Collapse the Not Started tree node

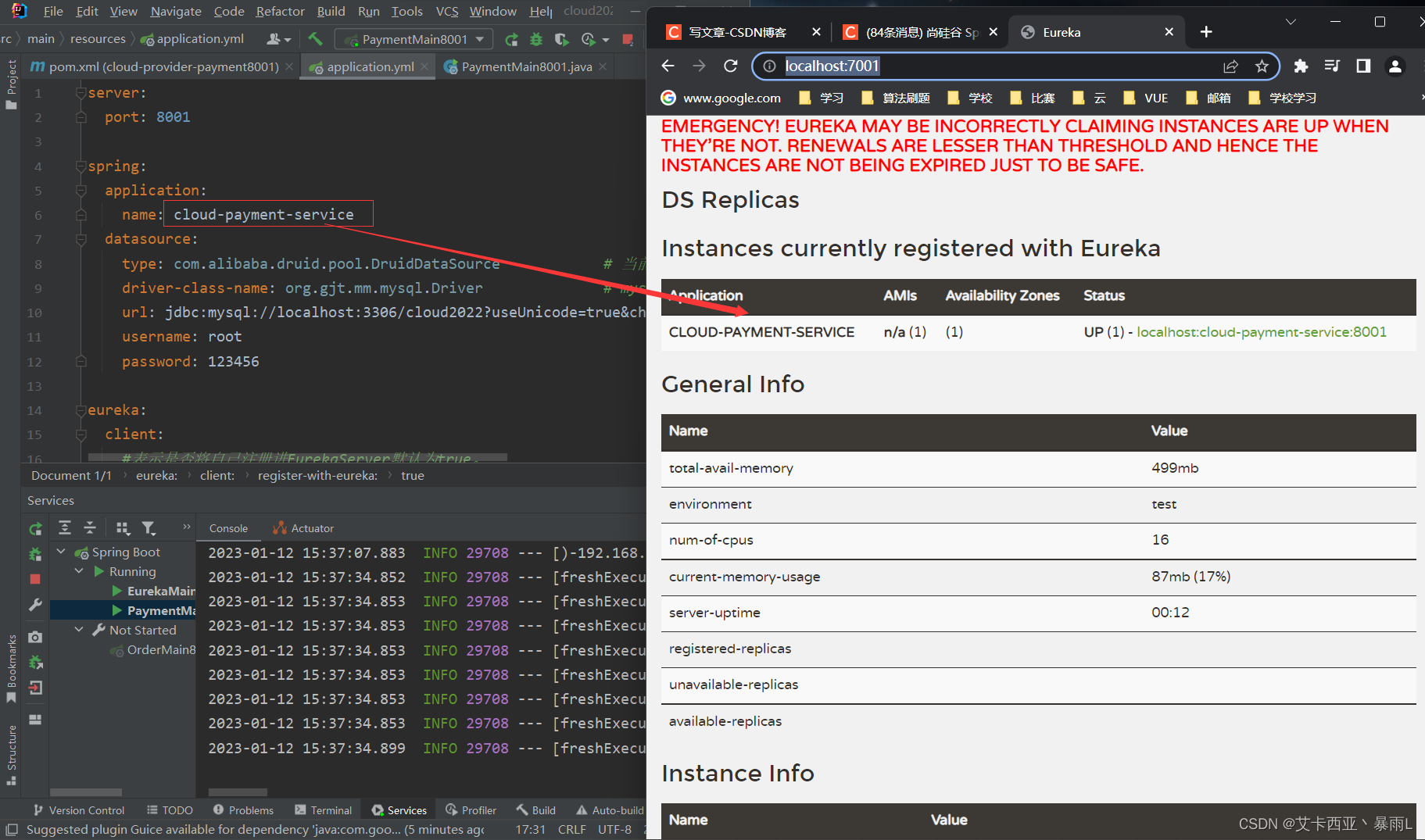pyautogui.click(x=79, y=630)
